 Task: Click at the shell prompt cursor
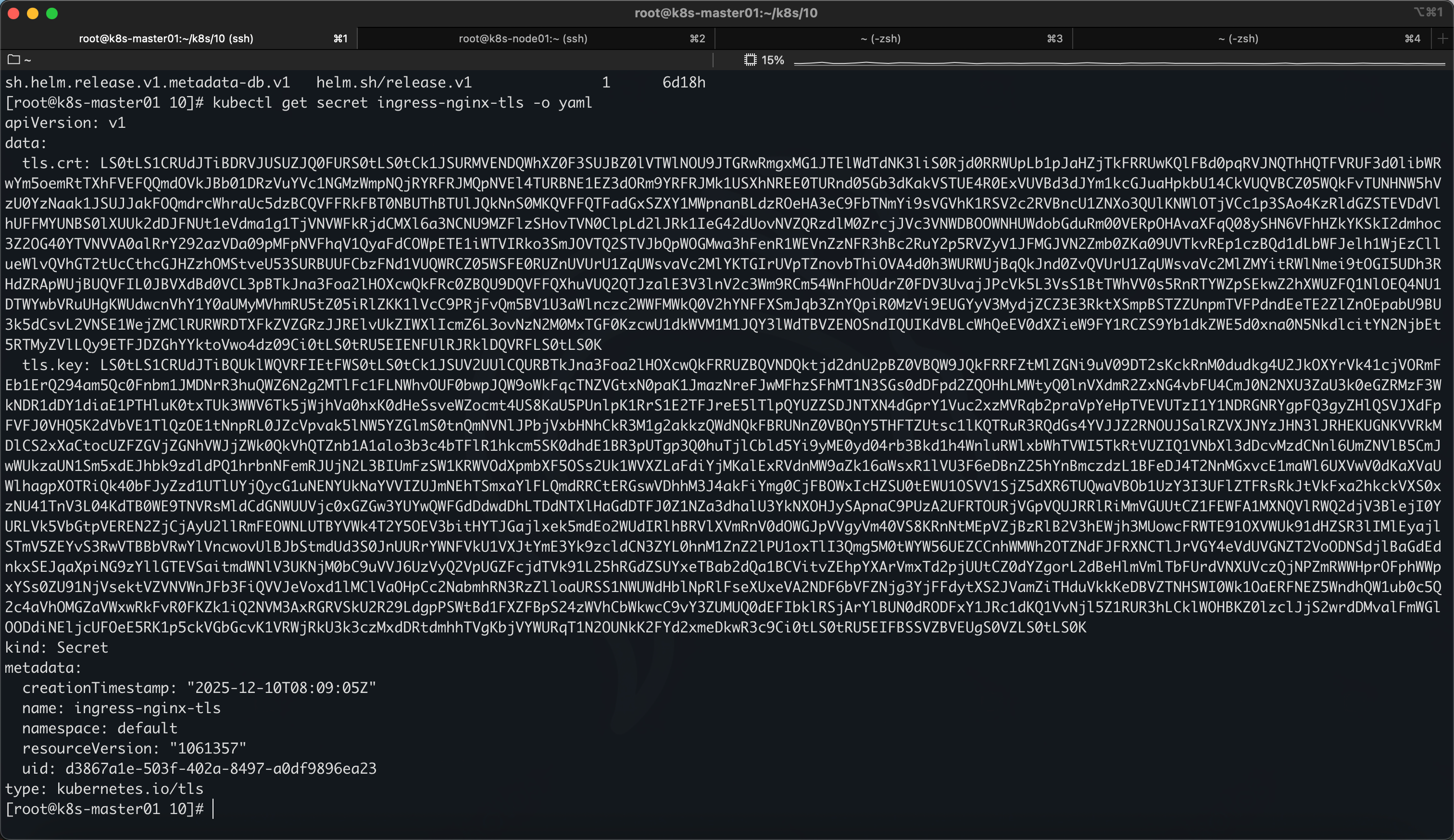(213, 809)
